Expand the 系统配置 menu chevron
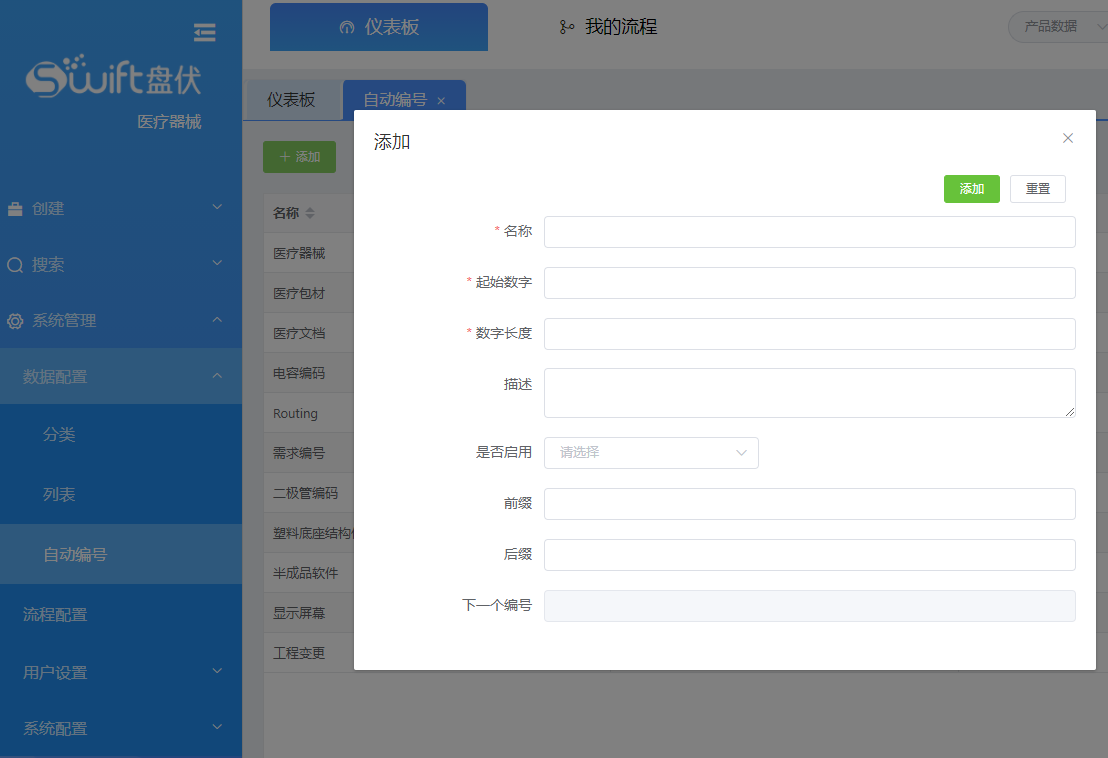1108x758 pixels. click(x=217, y=726)
